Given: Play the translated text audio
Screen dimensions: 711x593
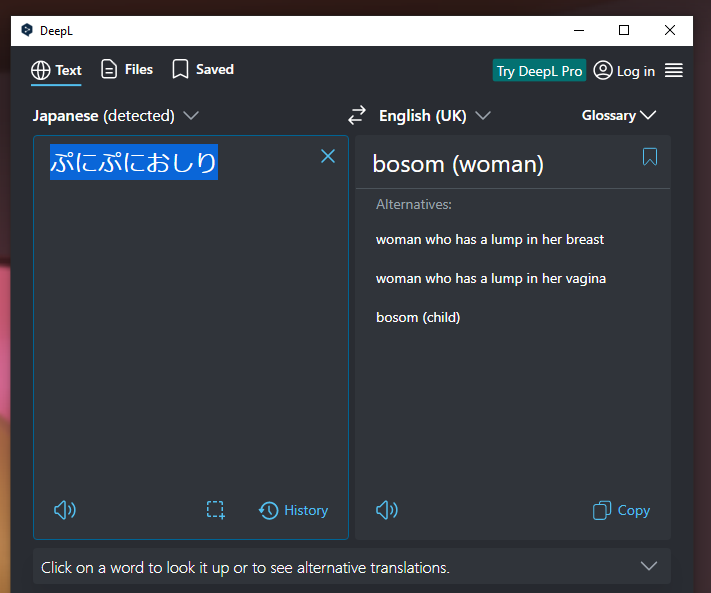Looking at the screenshot, I should 387,510.
